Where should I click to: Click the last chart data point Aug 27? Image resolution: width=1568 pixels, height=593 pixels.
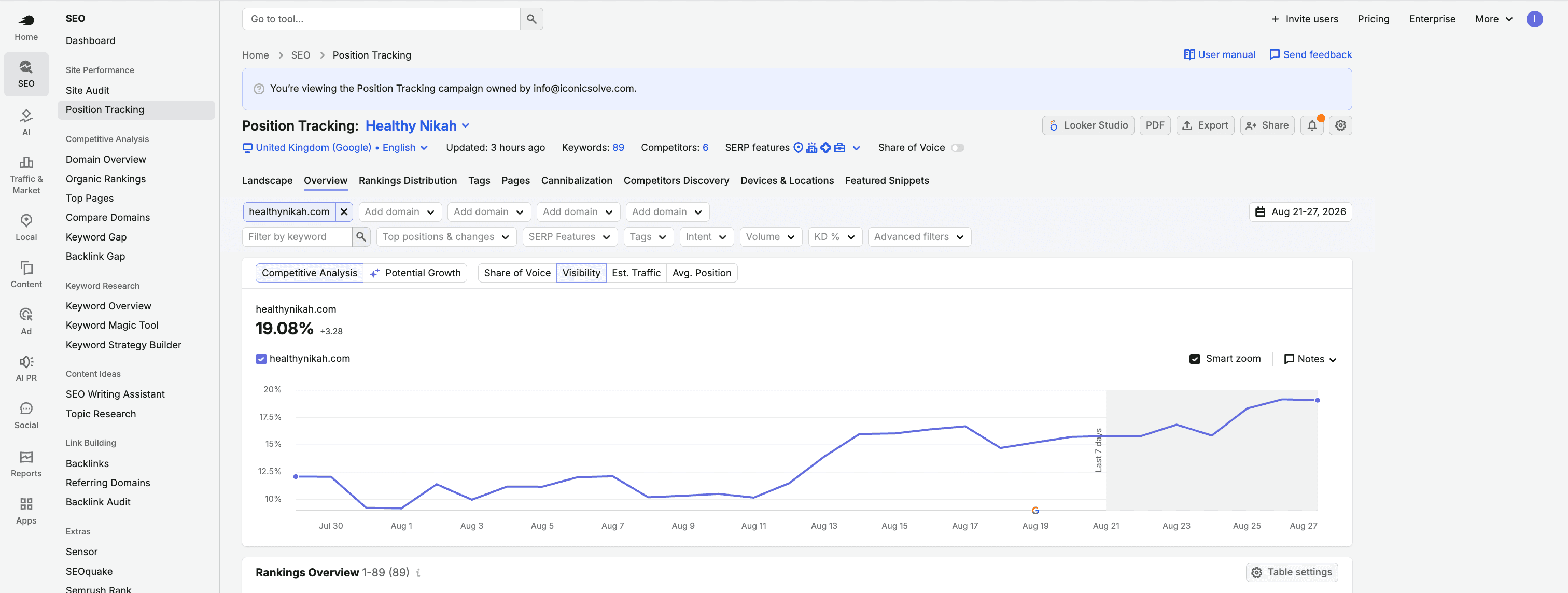1317,400
